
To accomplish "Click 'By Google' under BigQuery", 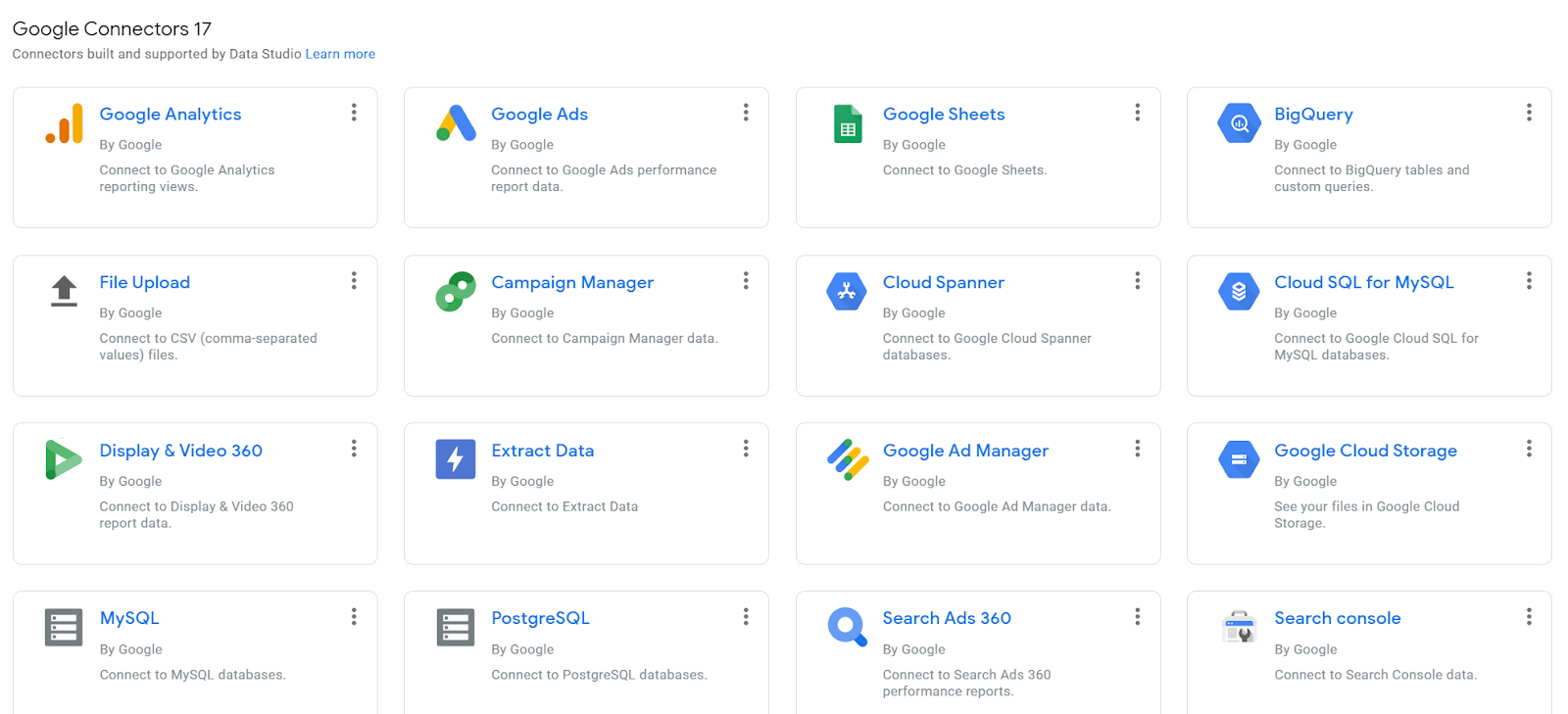I will [x=1305, y=145].
